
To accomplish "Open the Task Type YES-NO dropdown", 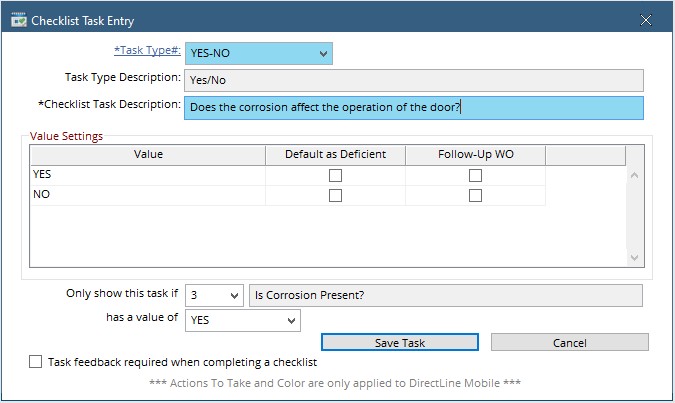I will (322, 53).
